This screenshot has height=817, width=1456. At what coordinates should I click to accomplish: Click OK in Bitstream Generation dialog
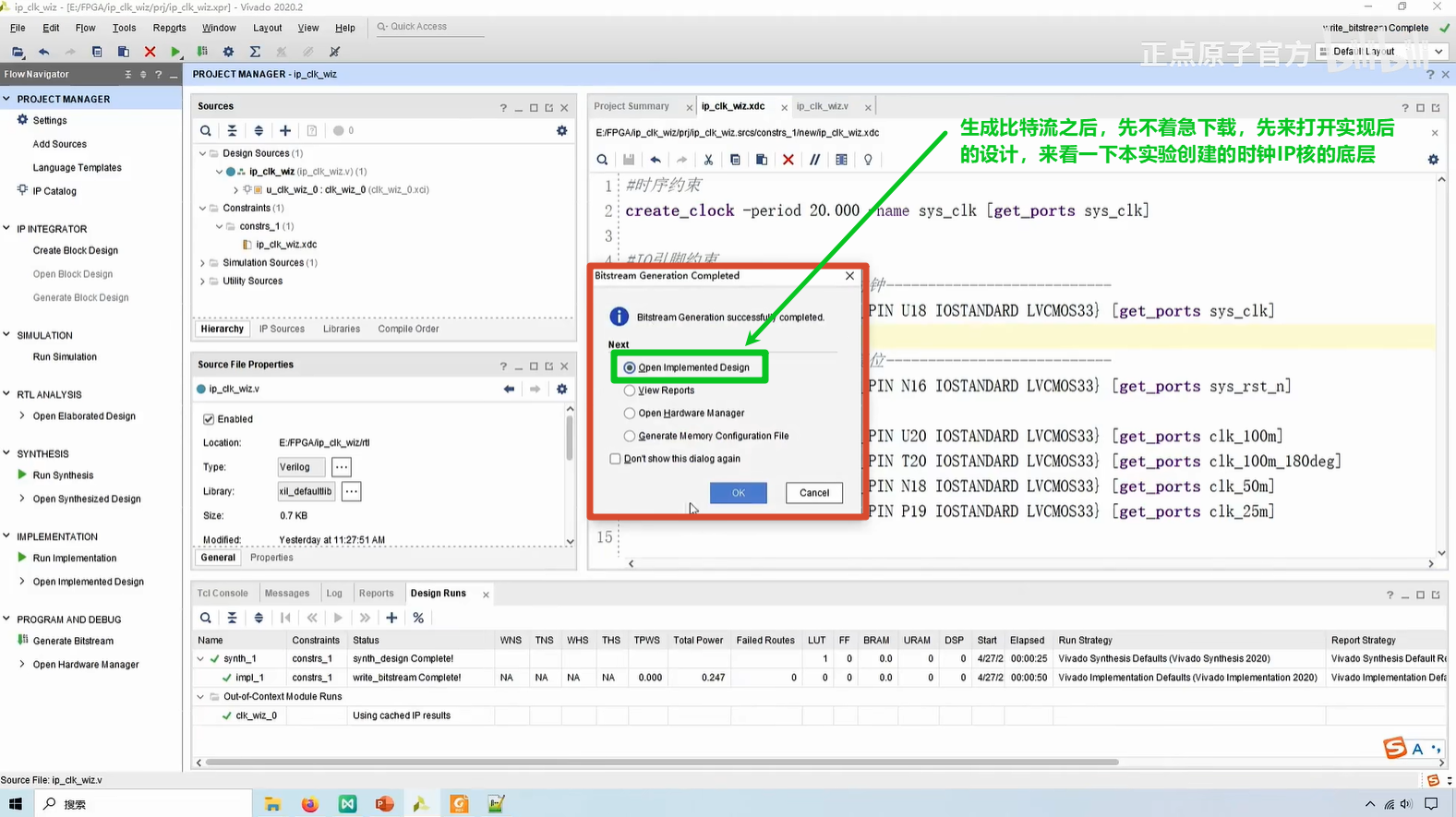738,493
